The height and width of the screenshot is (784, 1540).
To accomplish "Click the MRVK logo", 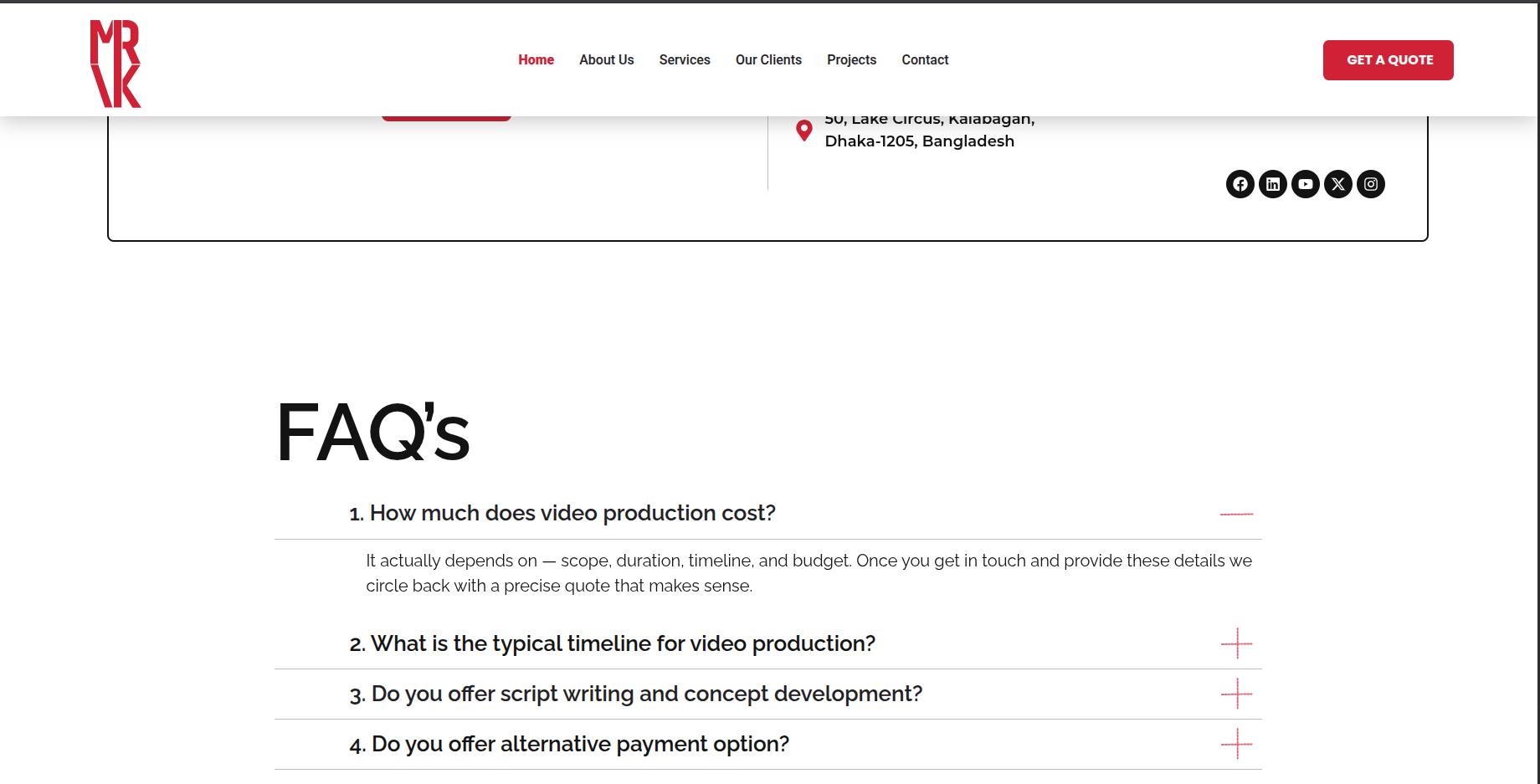I will click(x=116, y=64).
